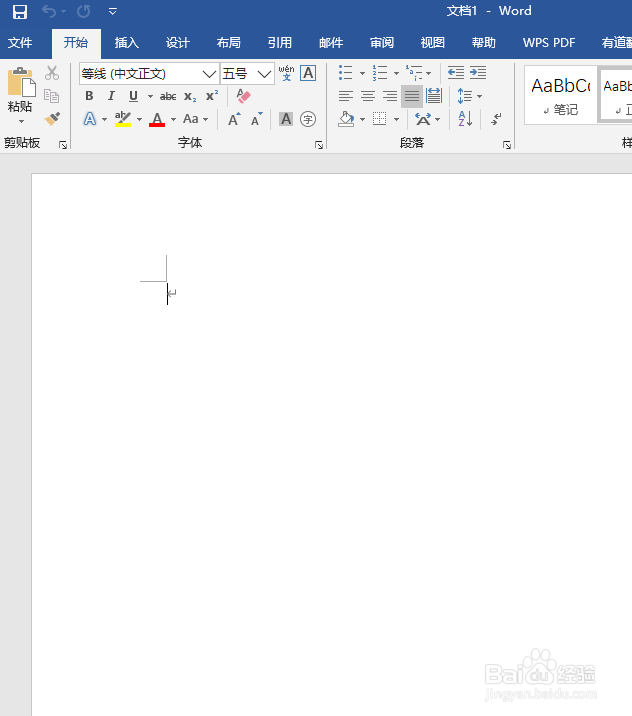The width and height of the screenshot is (632, 716).
Task: Toggle Bold formatting
Action: click(x=90, y=96)
